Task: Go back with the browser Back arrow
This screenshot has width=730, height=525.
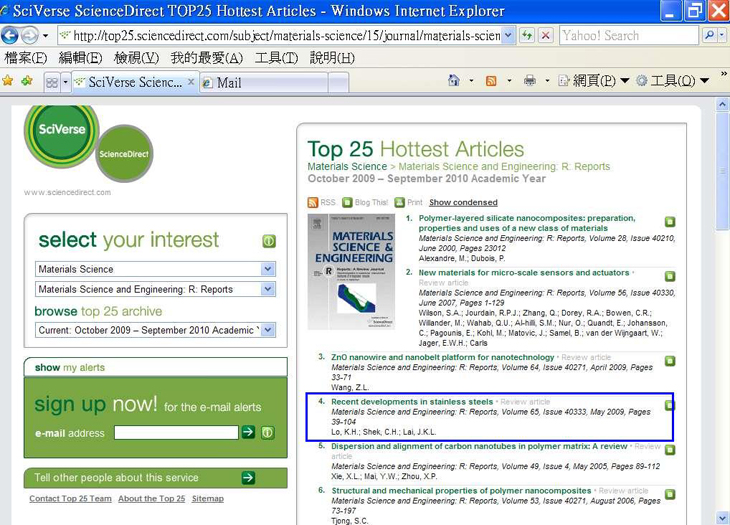Action: (x=10, y=35)
